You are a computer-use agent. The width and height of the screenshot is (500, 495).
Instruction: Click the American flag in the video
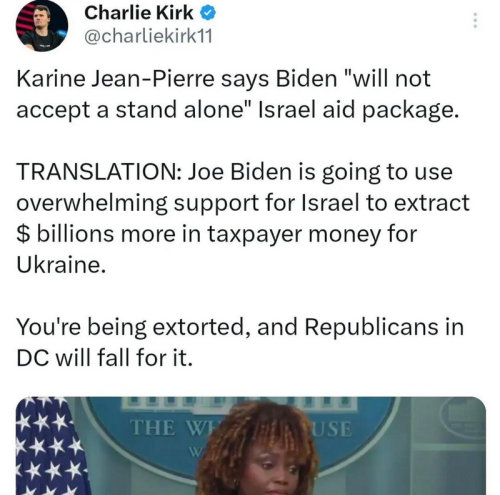click(50, 446)
